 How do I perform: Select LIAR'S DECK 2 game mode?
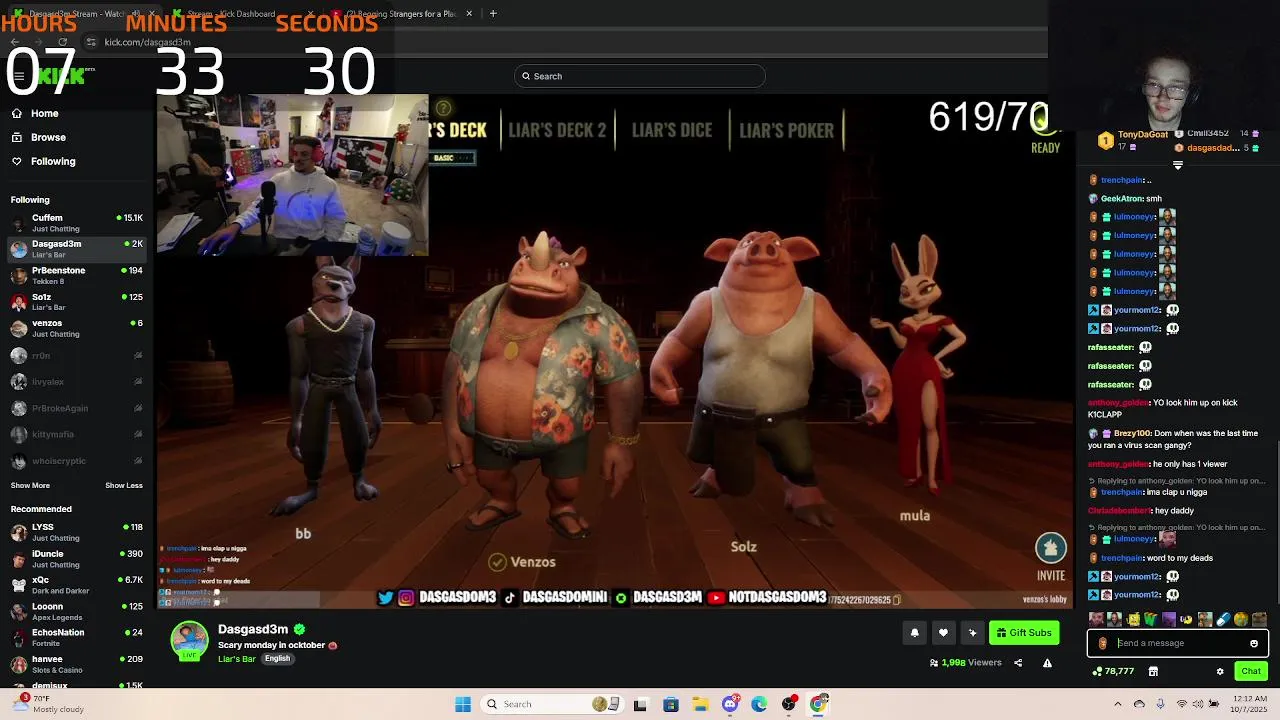pyautogui.click(x=557, y=130)
